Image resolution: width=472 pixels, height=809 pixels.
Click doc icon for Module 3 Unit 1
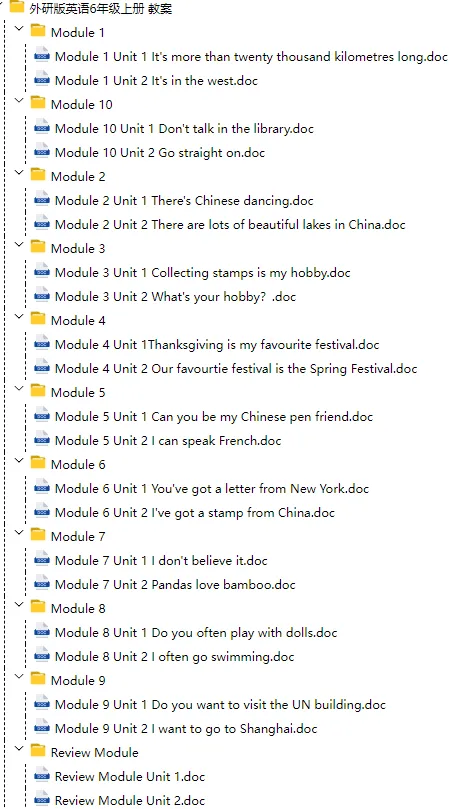(42, 272)
